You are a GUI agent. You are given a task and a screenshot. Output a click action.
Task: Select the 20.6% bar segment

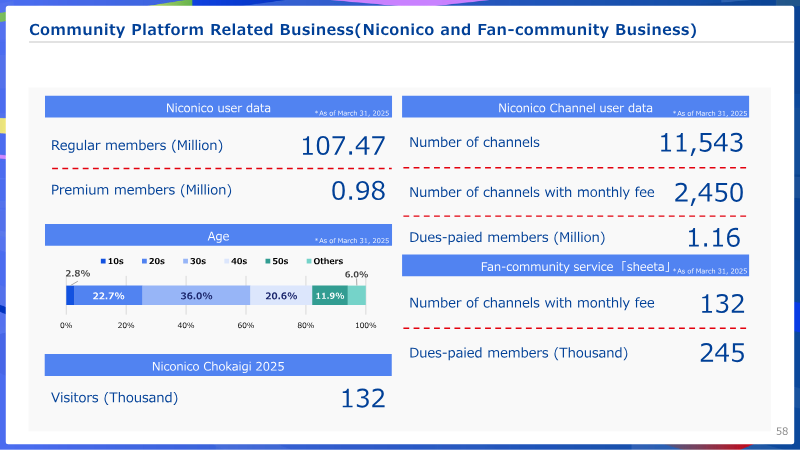point(281,295)
